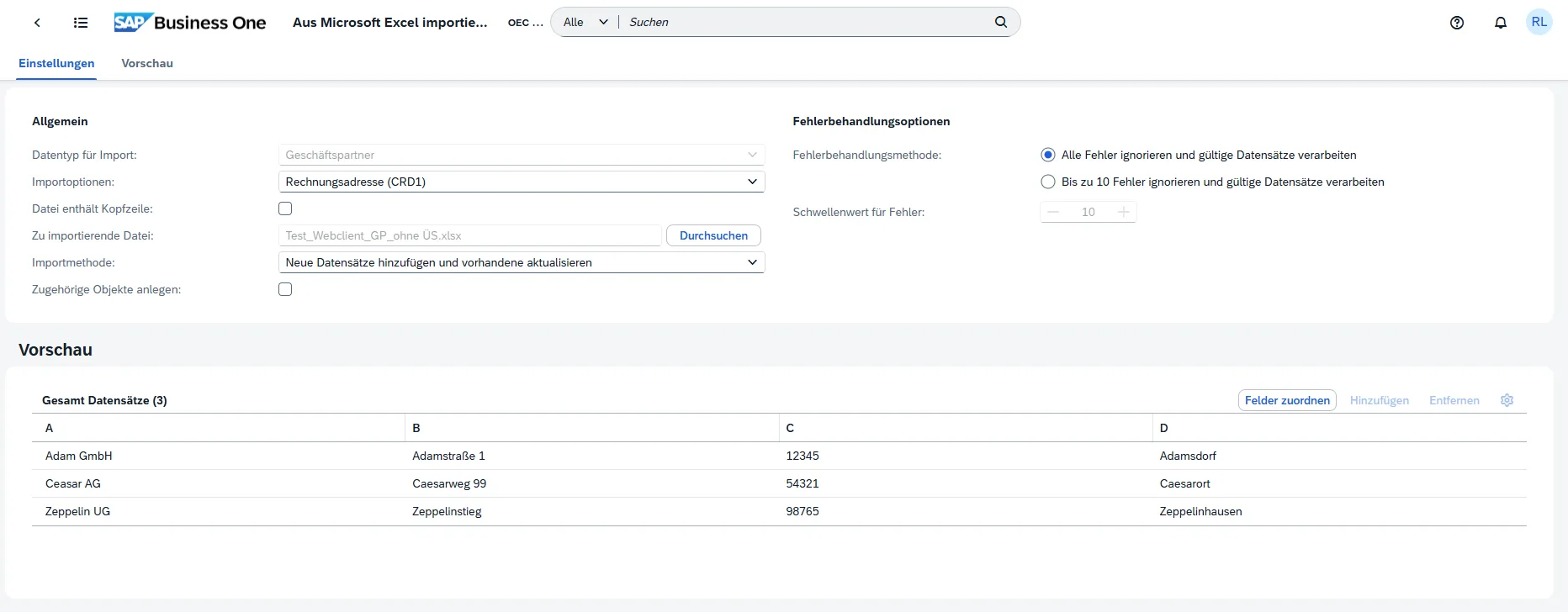Select 'Bis zu 10 Fehler ignorieren' option
The image size is (1568, 612).
point(1048,182)
